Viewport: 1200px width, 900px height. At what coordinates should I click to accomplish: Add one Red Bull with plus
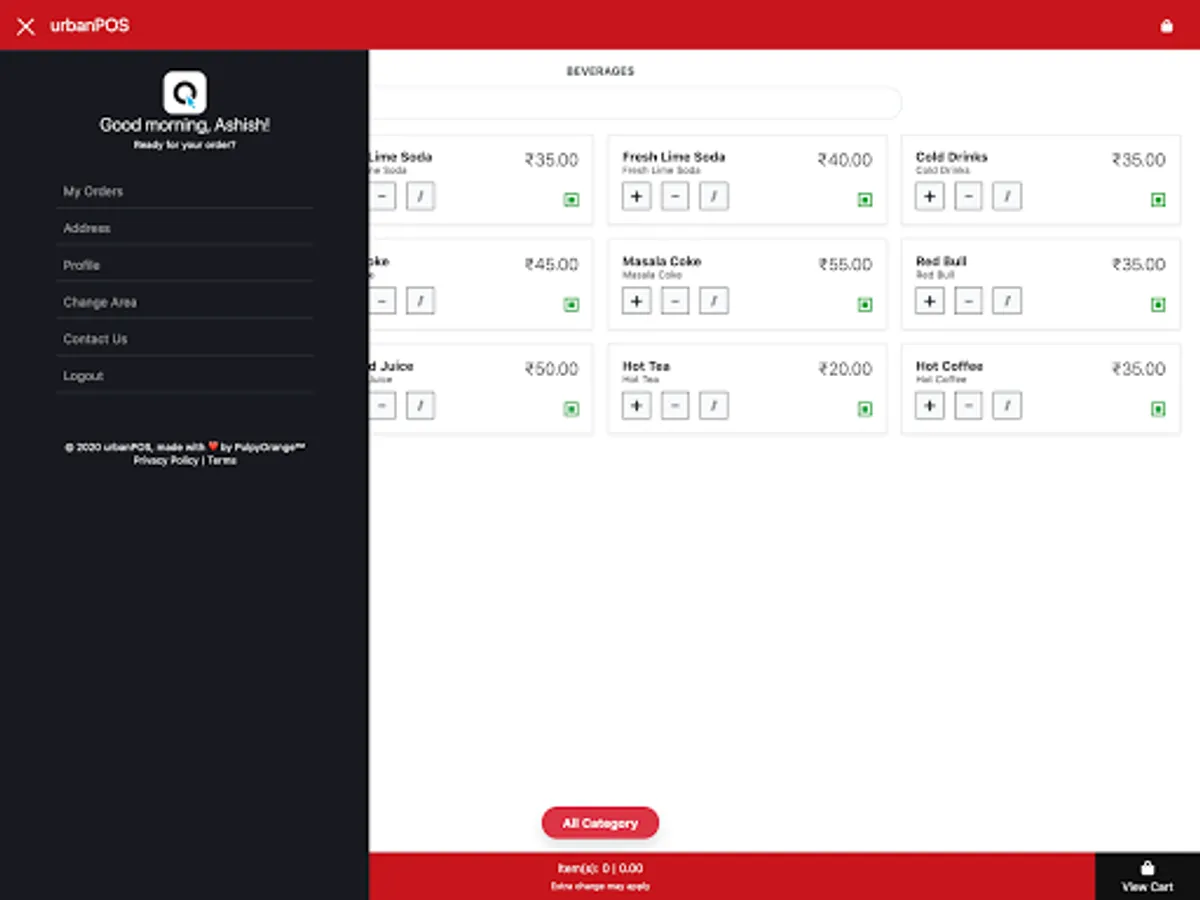coord(930,300)
